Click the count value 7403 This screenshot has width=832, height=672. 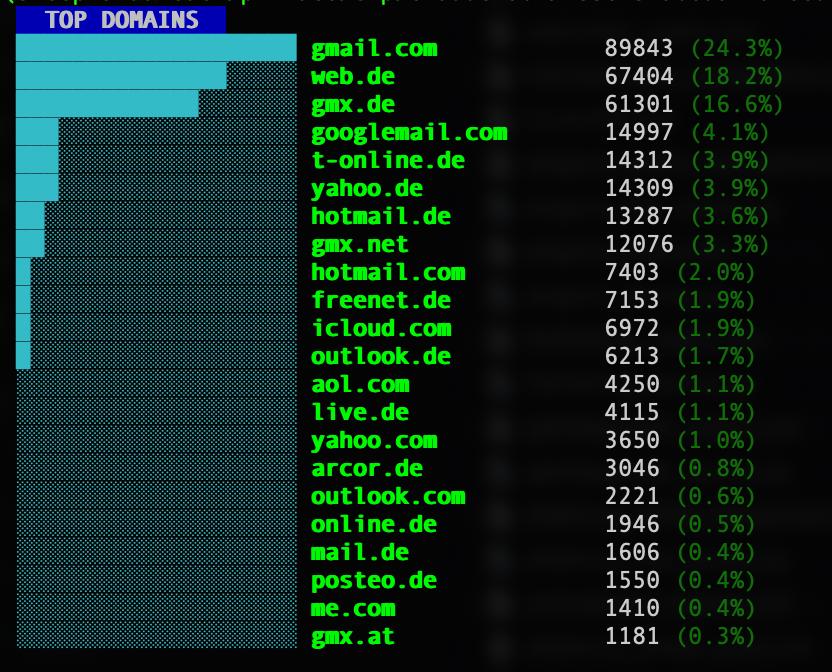(x=632, y=272)
